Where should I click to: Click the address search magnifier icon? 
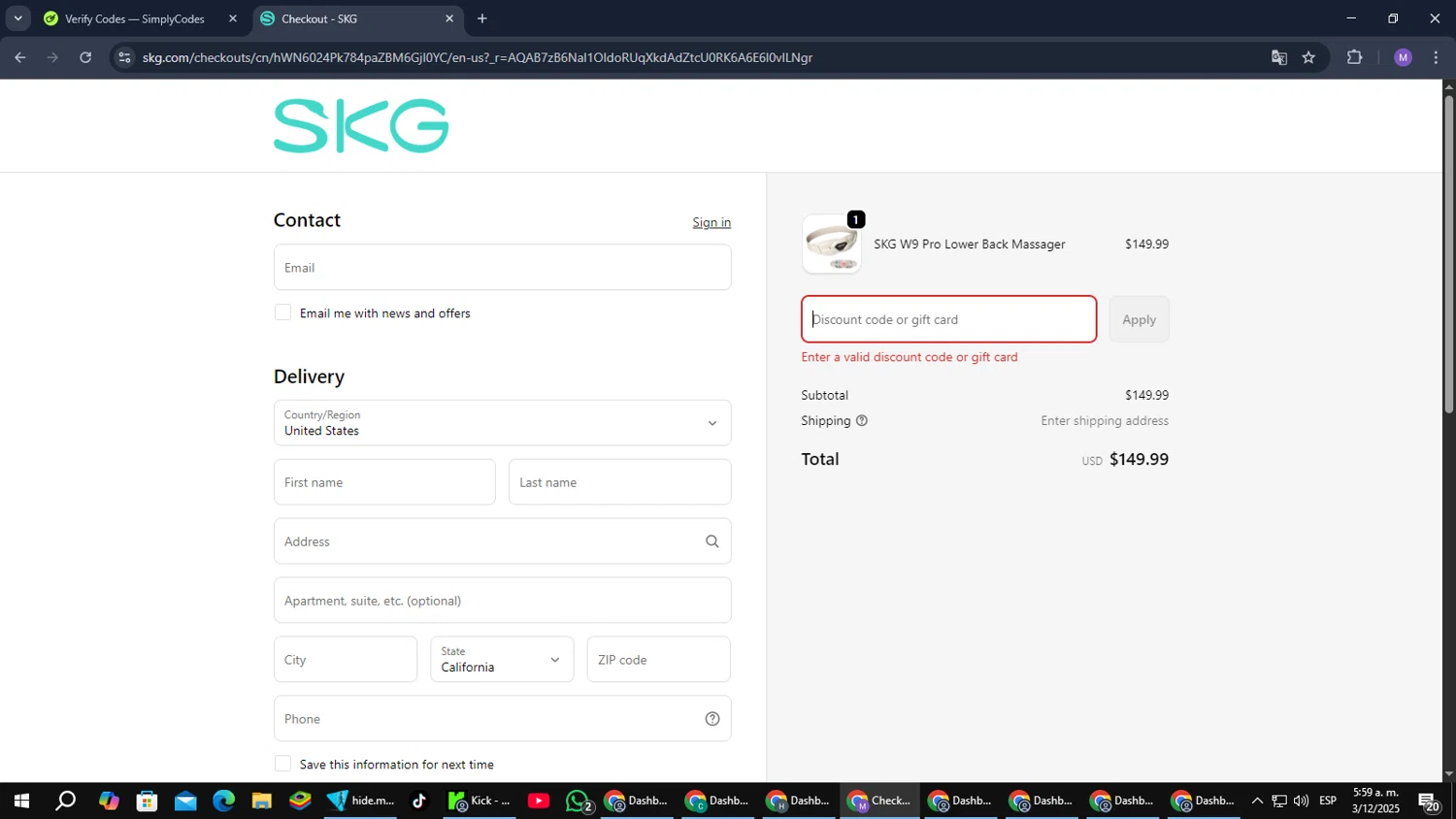click(711, 541)
